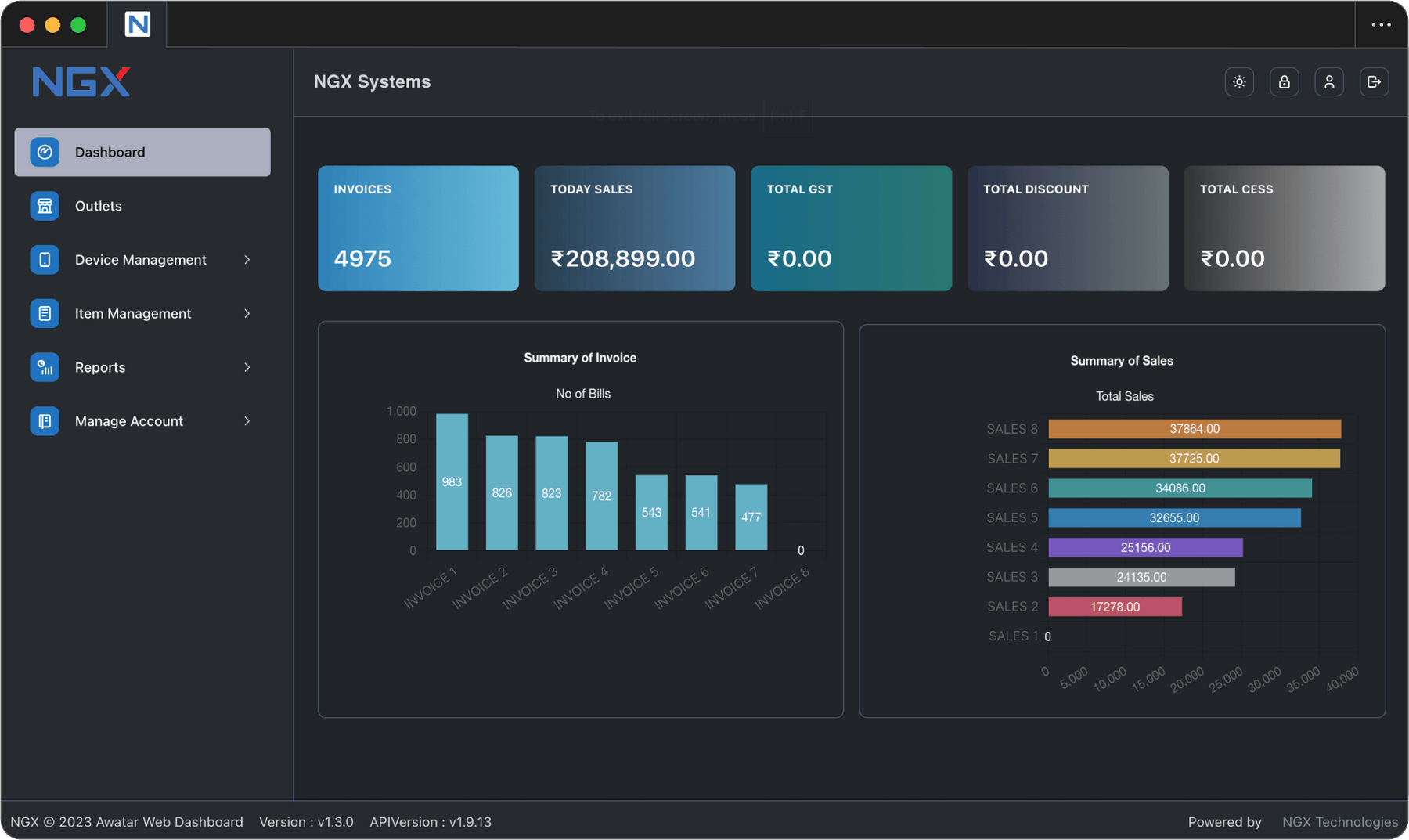Toggle light/dark theme with sun icon
This screenshot has width=1409, height=840.
pyautogui.click(x=1239, y=82)
